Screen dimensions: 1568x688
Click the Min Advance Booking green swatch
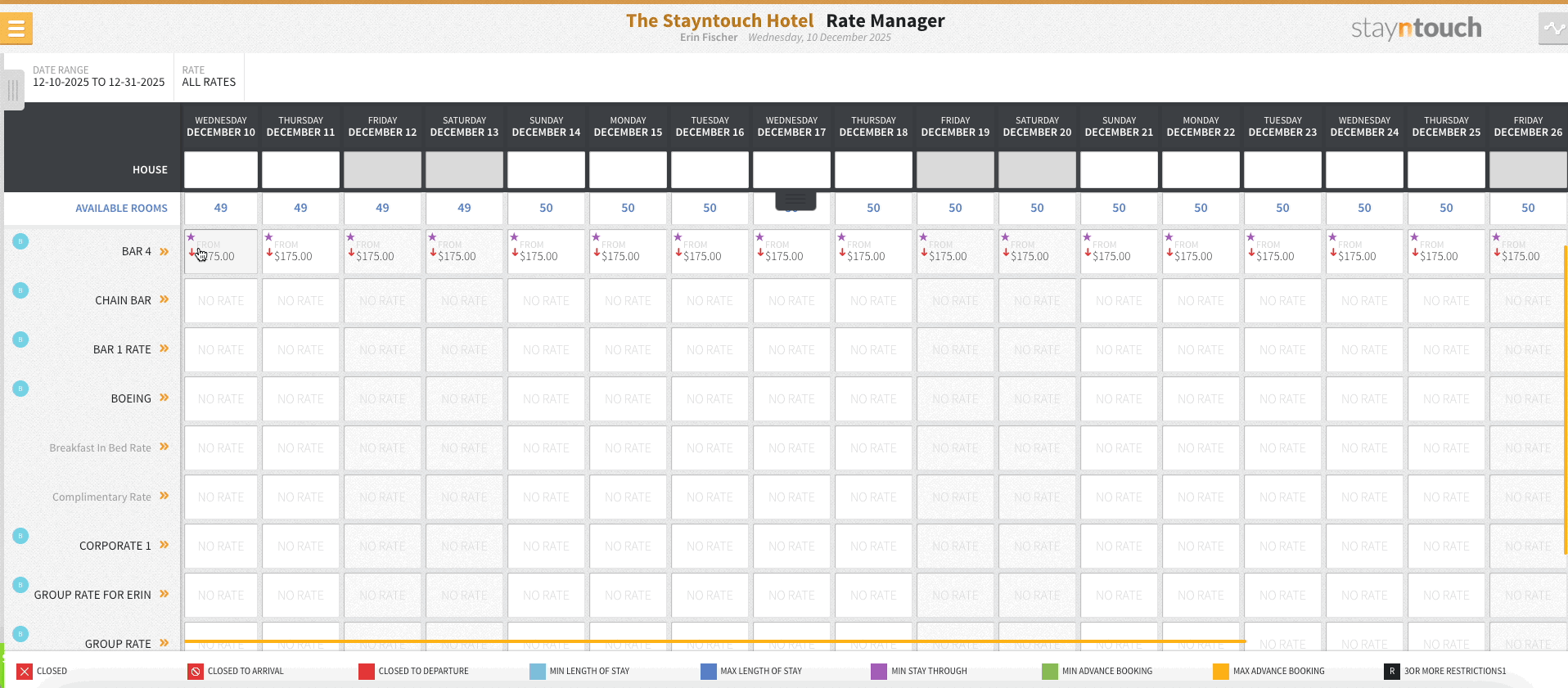(1050, 672)
